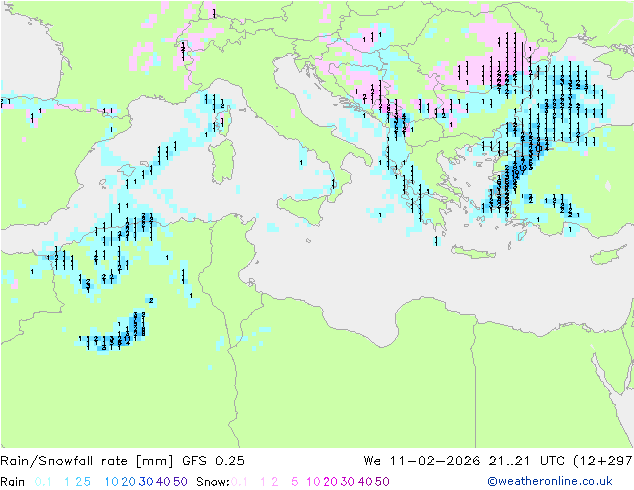Click the 'Snow:' legend label
Image resolution: width=634 pixels, height=490 pixels.
(x=213, y=482)
